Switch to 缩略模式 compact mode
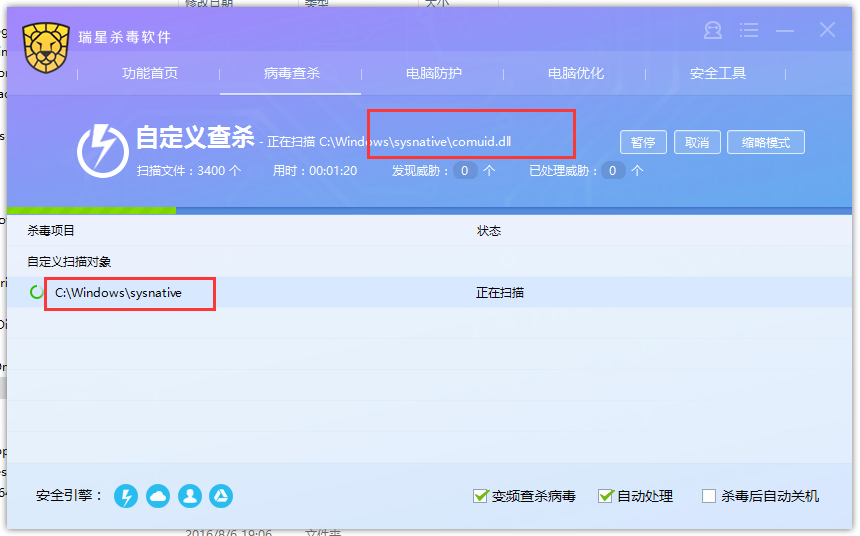The image size is (860, 536). (x=766, y=142)
